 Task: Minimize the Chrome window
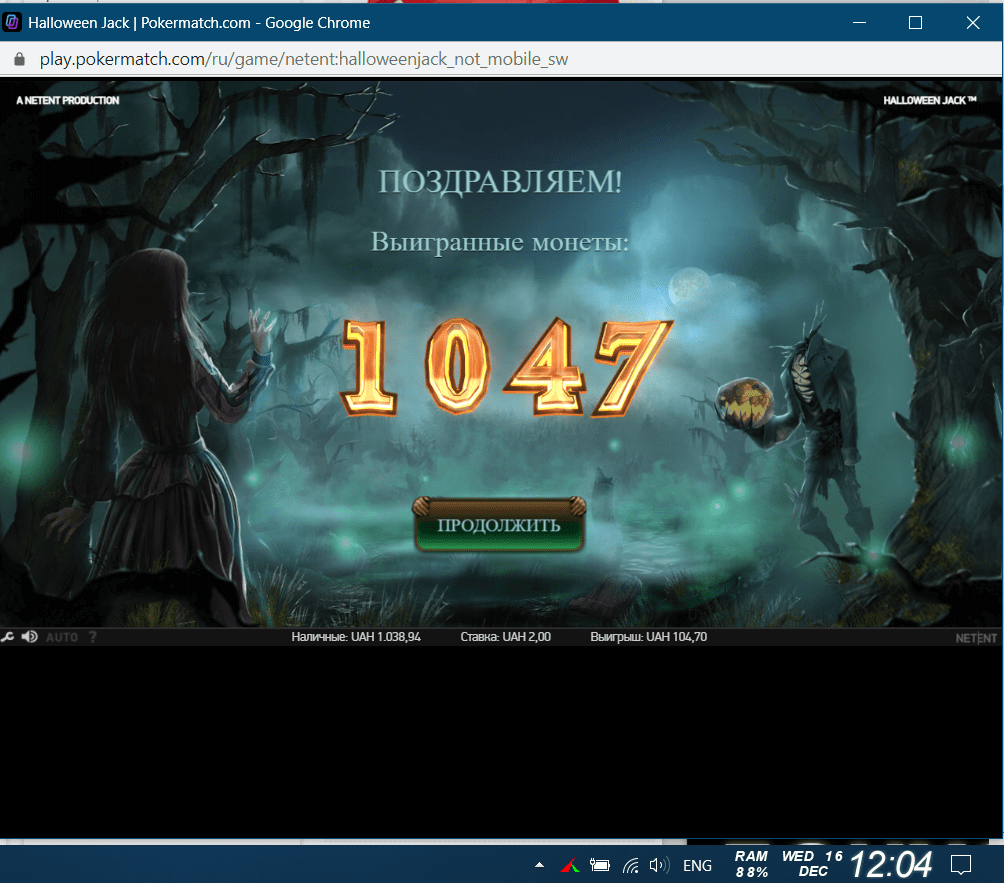[x=859, y=23]
